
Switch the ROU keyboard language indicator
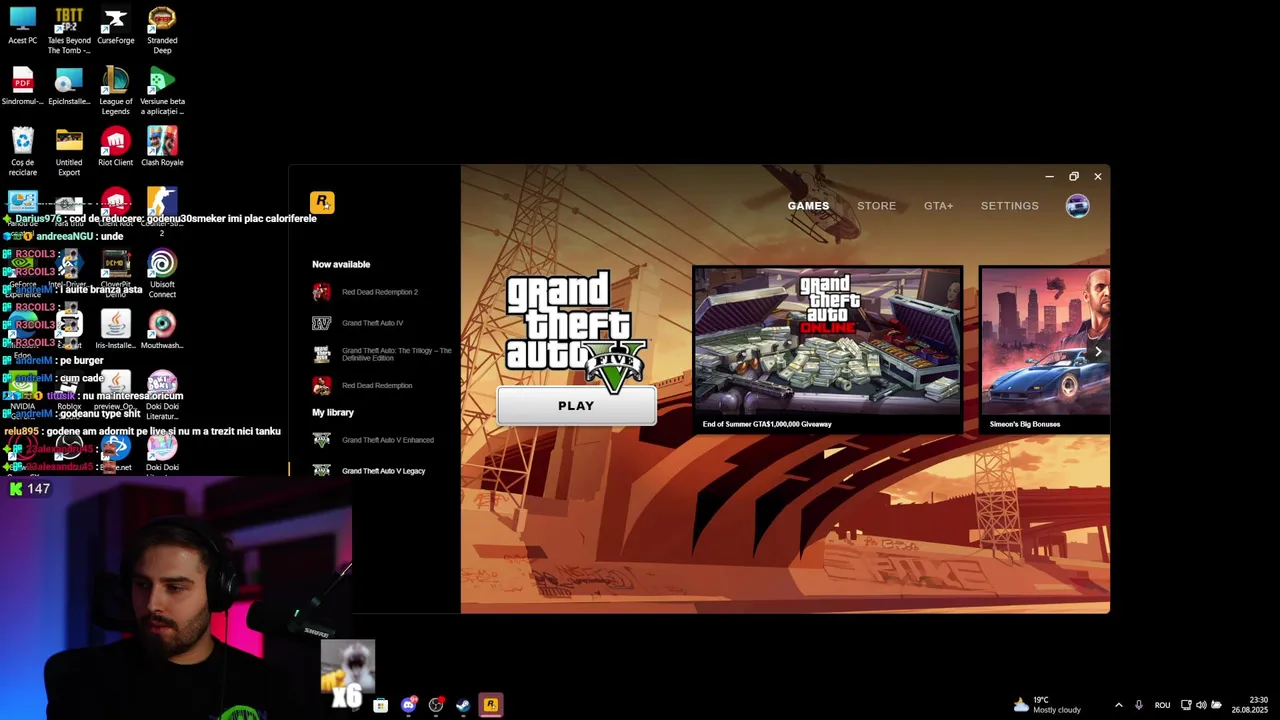1162,706
